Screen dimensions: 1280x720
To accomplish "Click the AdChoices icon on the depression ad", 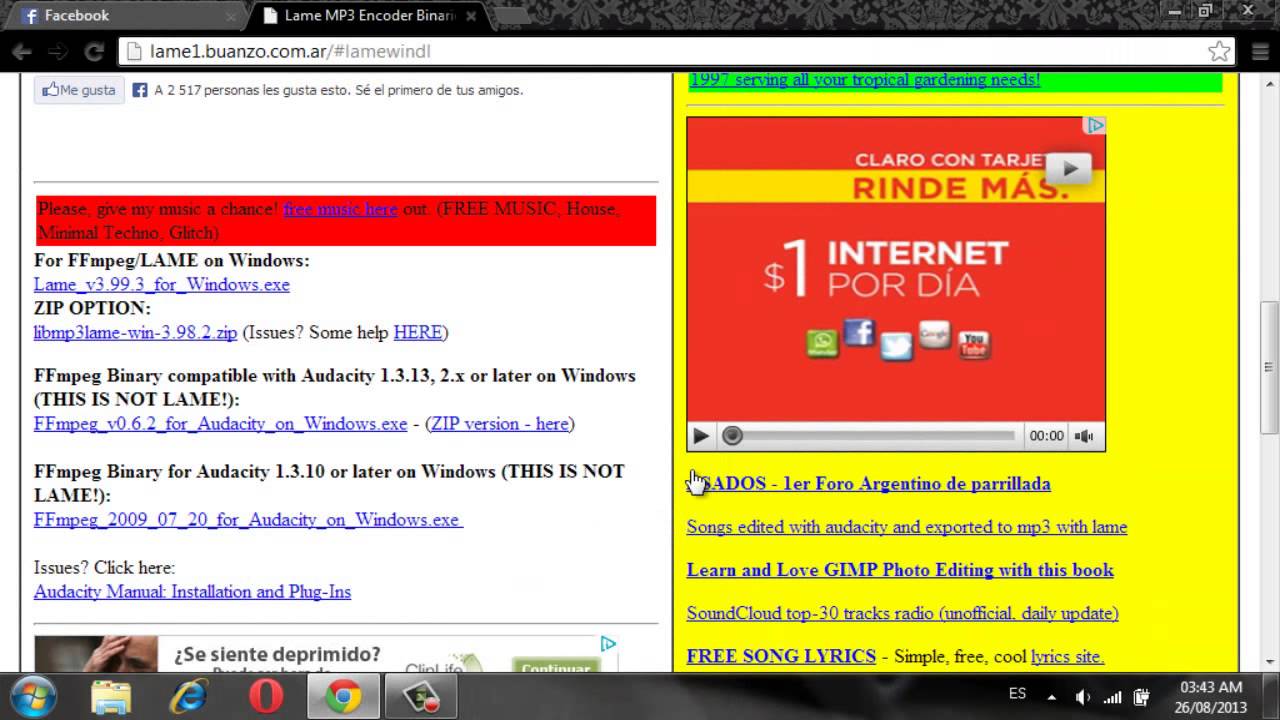I will pos(608,644).
